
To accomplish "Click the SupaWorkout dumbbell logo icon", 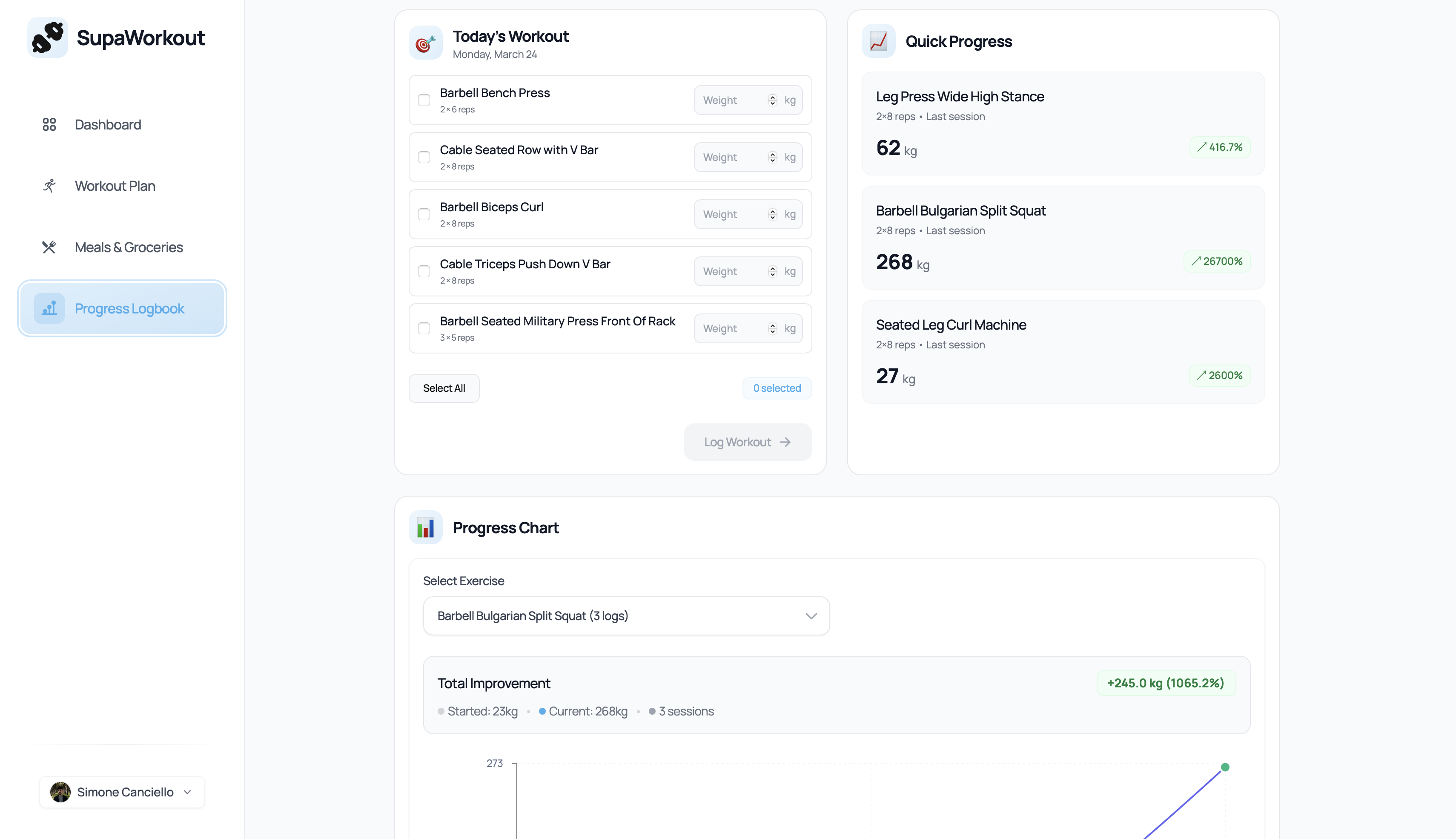I will [x=48, y=37].
